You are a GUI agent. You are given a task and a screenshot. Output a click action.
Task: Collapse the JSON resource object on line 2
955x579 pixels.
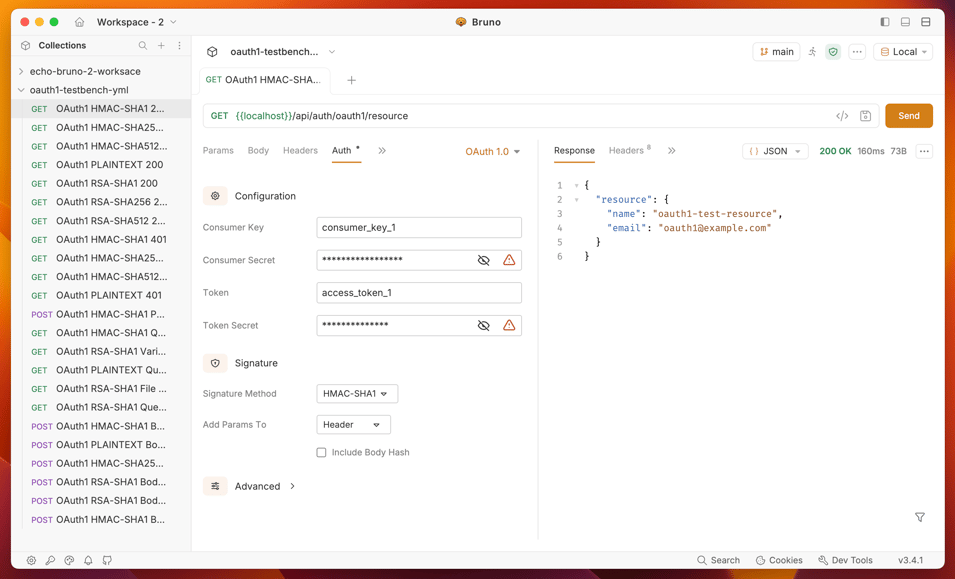[x=576, y=200]
